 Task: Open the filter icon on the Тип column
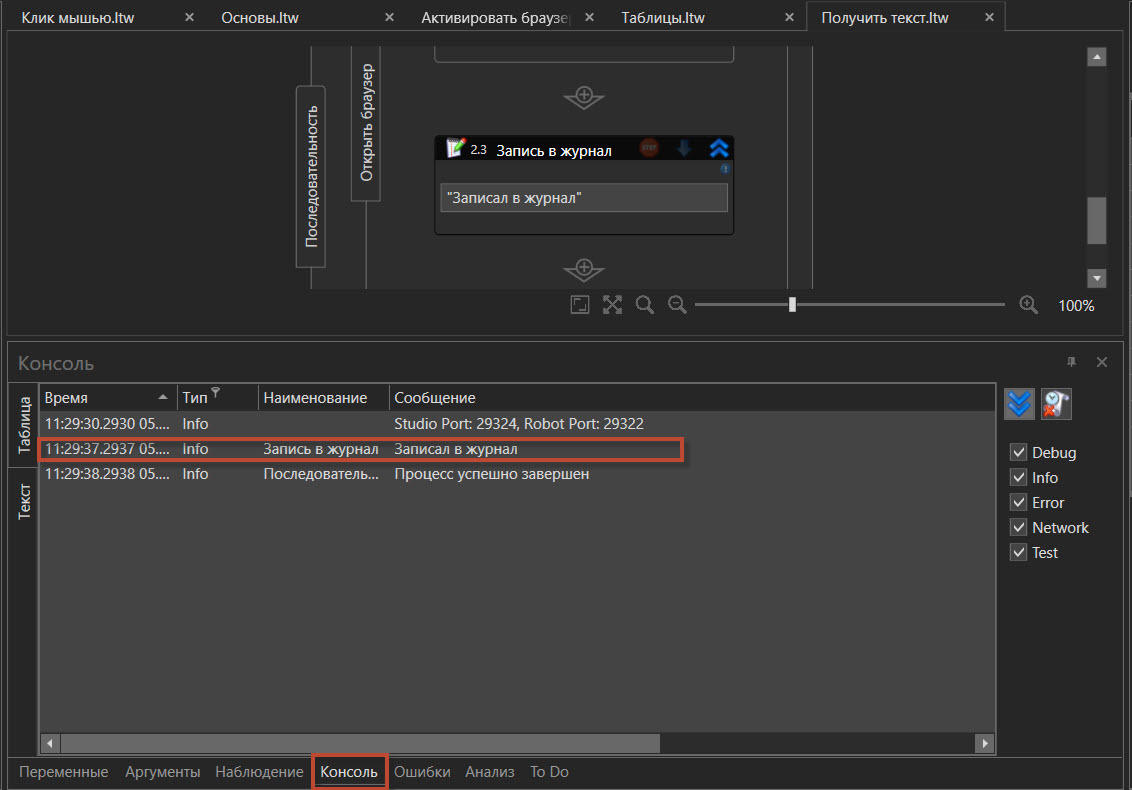click(216, 393)
